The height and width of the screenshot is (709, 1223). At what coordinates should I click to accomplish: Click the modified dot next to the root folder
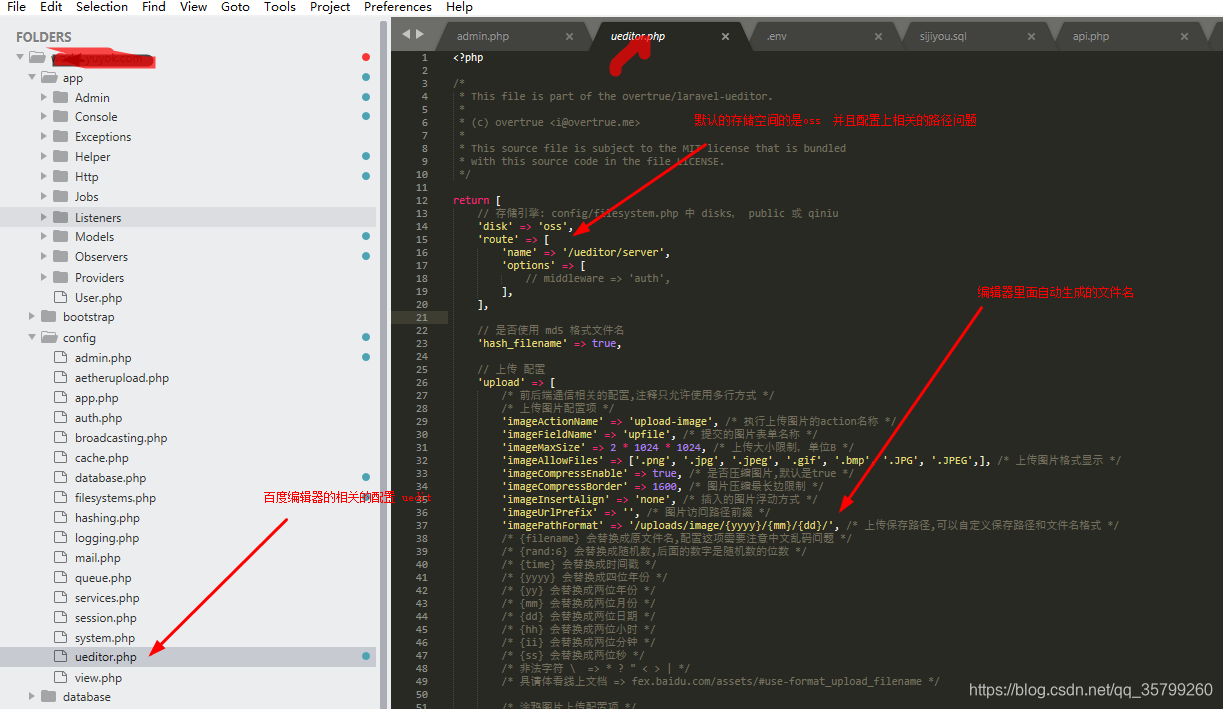[364, 57]
